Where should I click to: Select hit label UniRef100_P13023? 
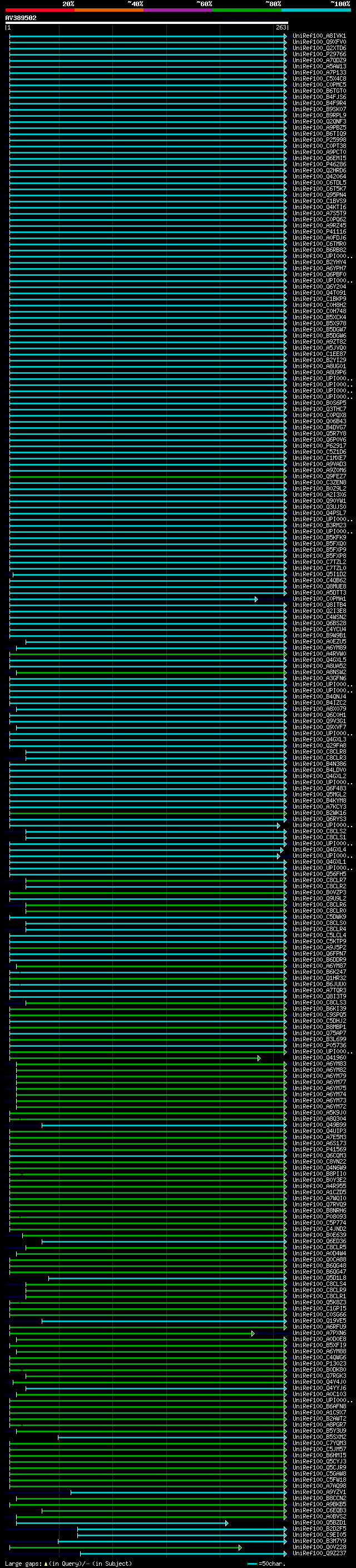pos(319,1363)
